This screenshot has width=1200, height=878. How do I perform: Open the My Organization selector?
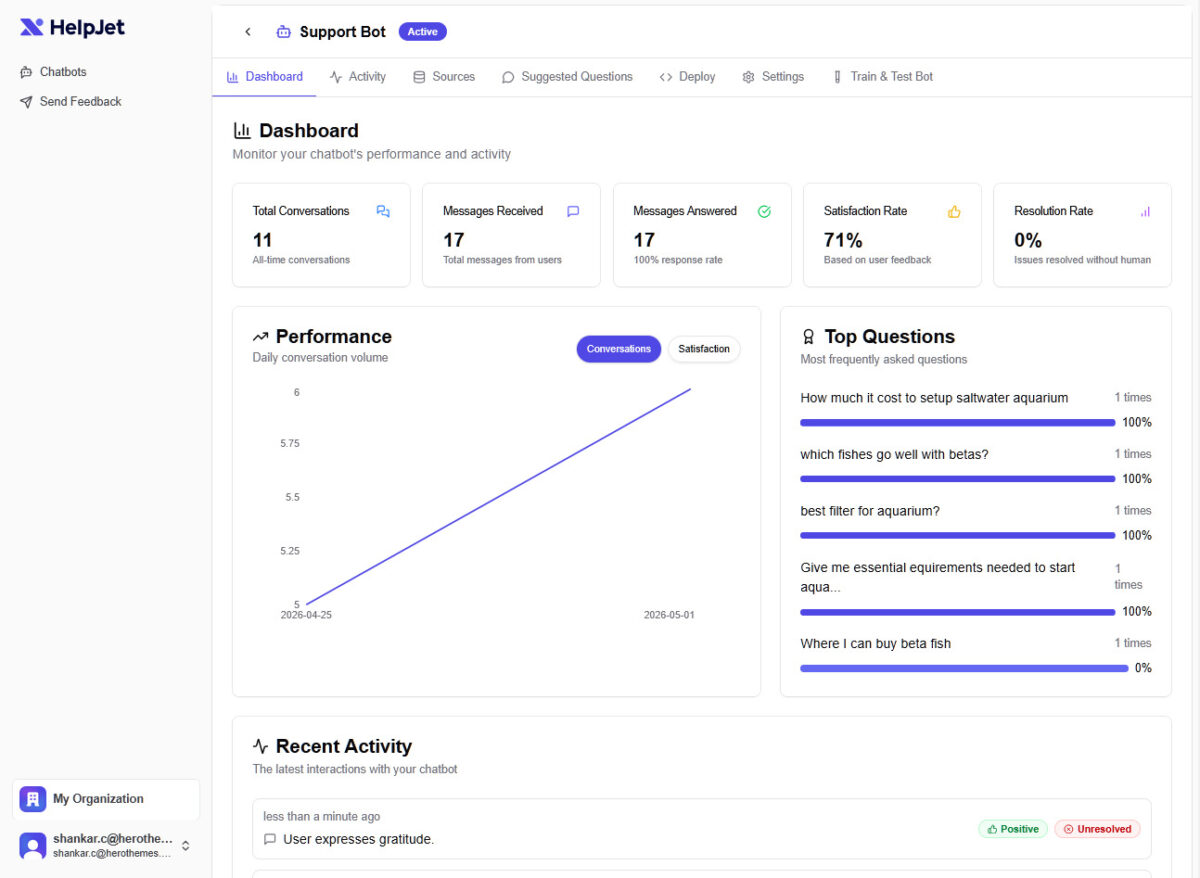click(106, 799)
